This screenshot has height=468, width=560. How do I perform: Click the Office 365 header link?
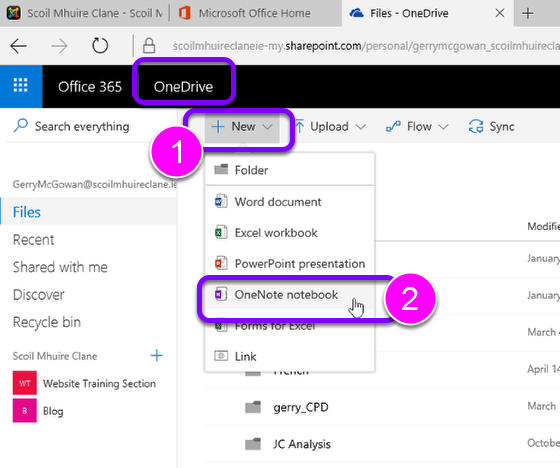tap(90, 86)
